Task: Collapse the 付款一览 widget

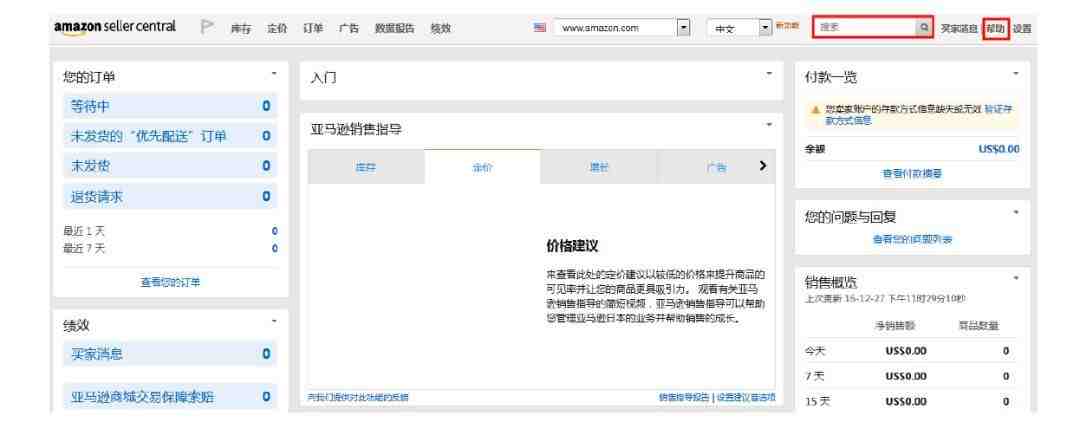Action: 1016,73
